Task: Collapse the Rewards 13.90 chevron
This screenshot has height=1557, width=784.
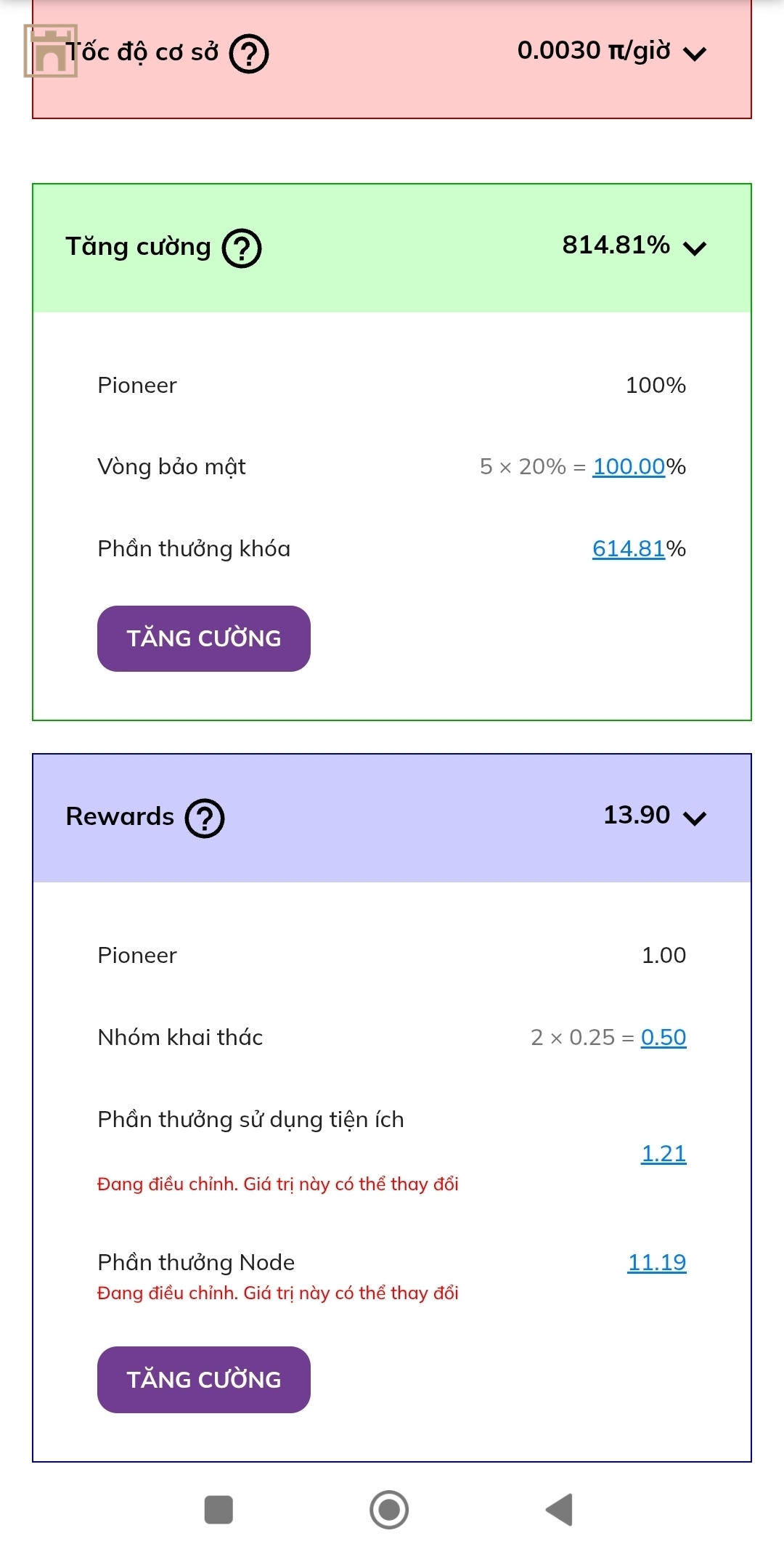Action: pyautogui.click(x=695, y=818)
